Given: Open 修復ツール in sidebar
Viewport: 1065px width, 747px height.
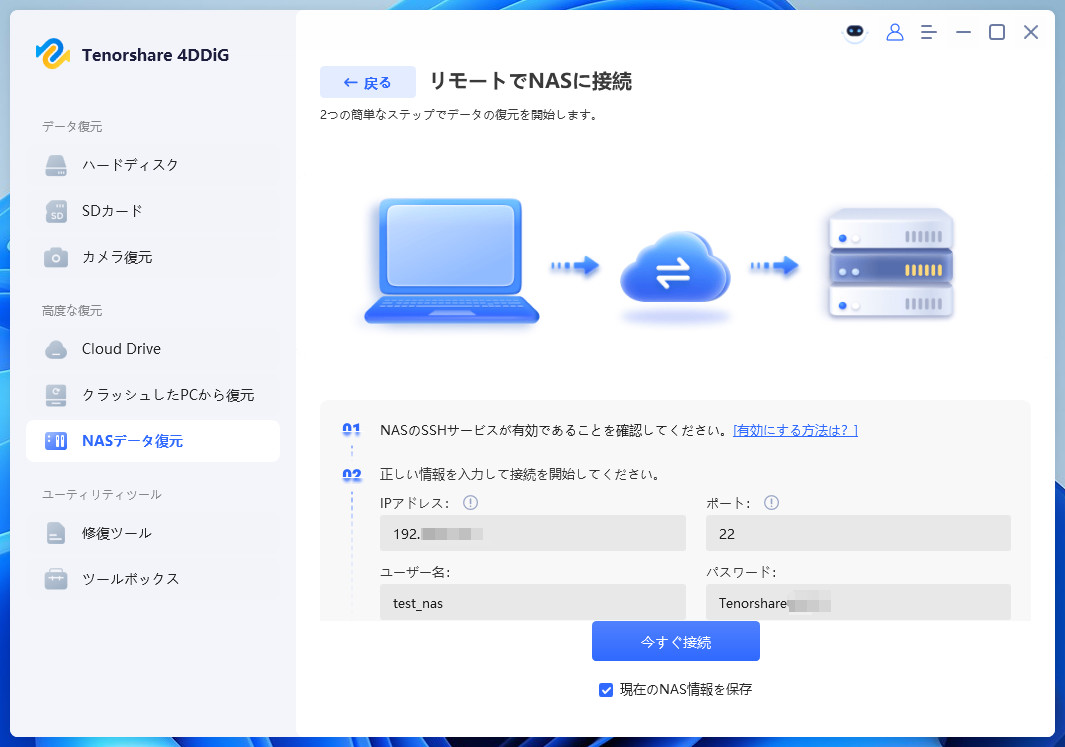Looking at the screenshot, I should 153,534.
